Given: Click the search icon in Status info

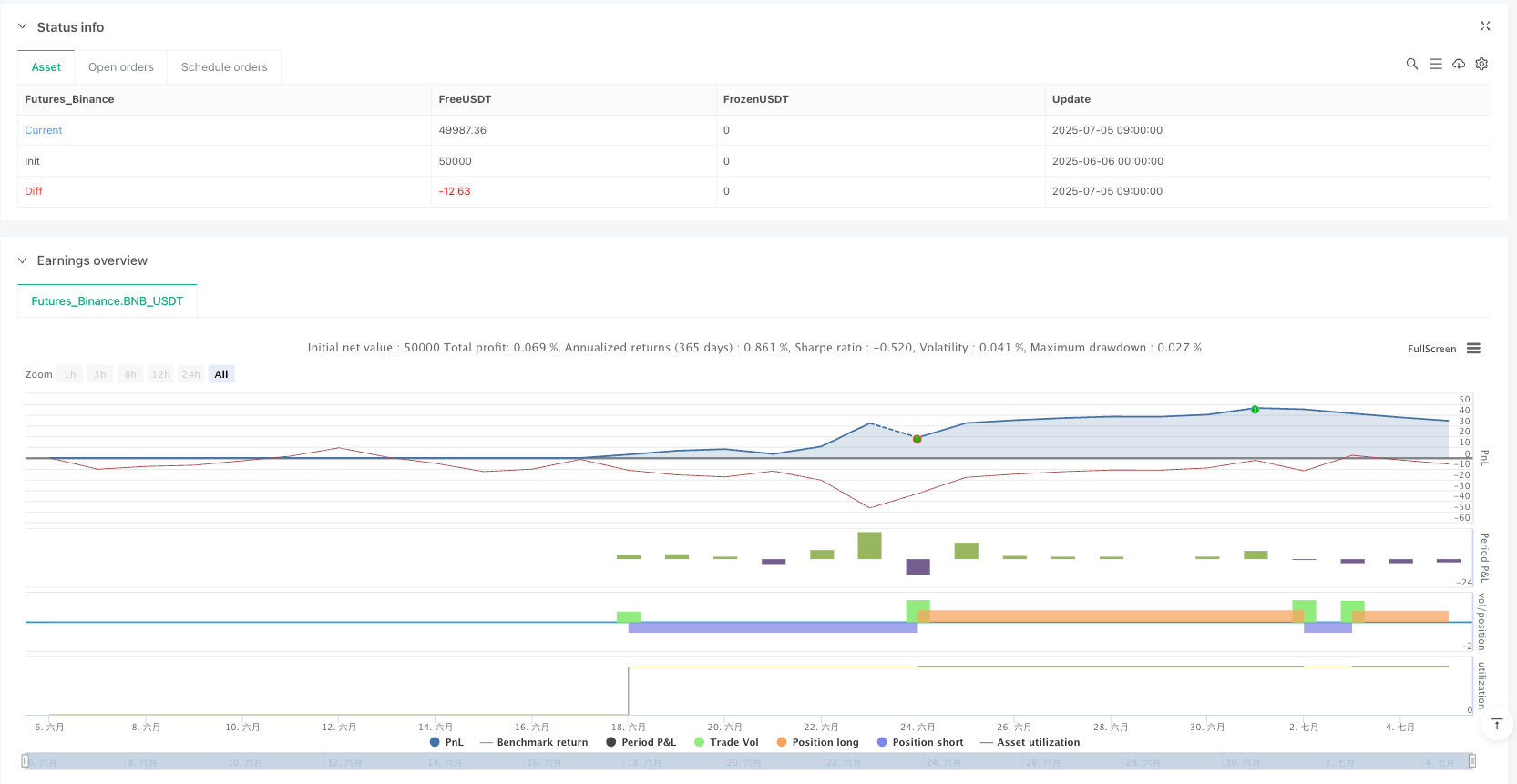Looking at the screenshot, I should click(x=1411, y=64).
